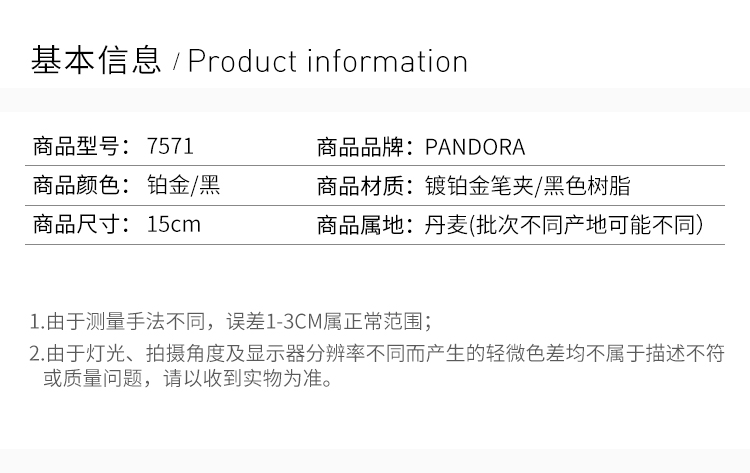Click the slash separator beside 基本信息

point(176,64)
